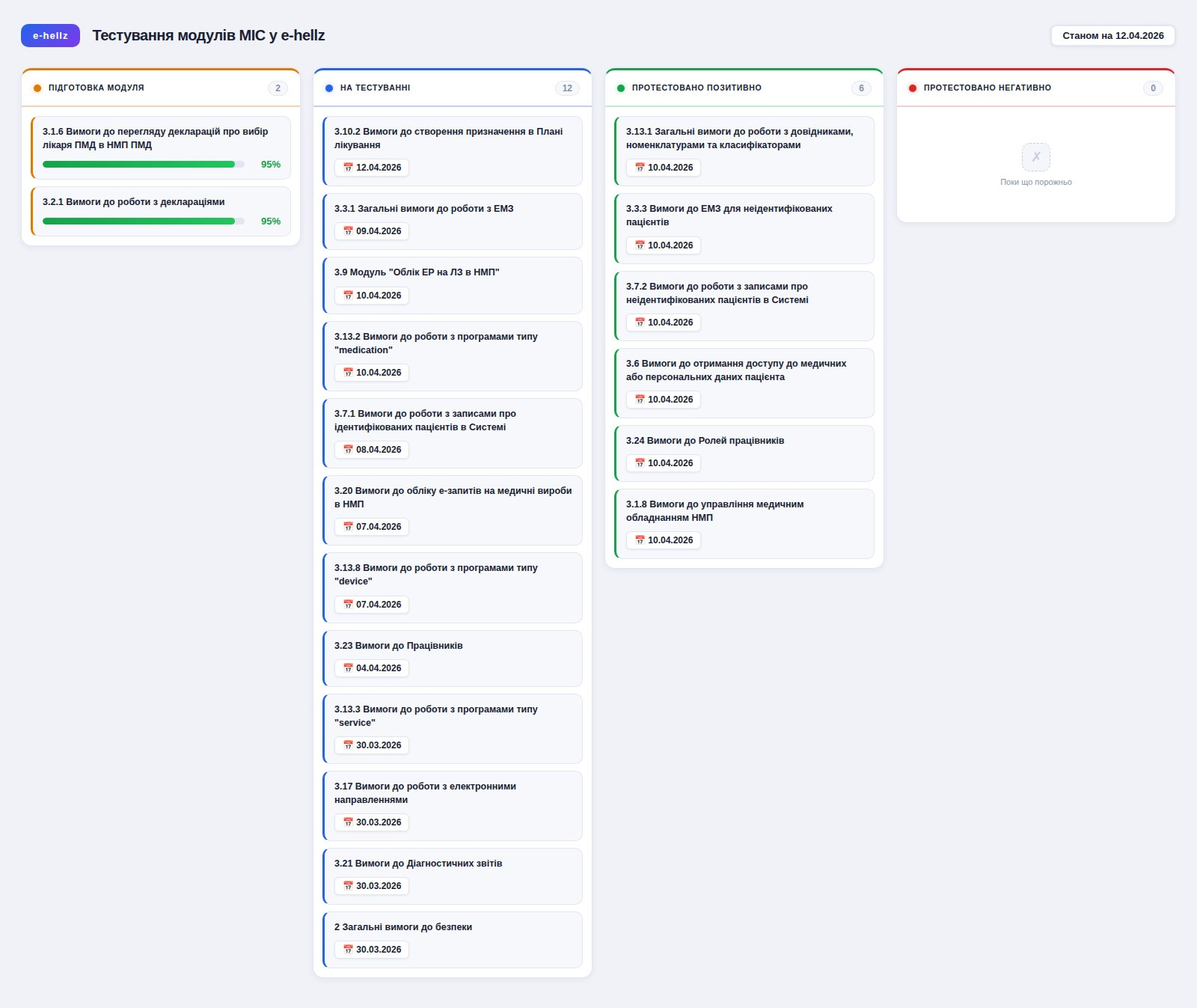This screenshot has height=1008, width=1197.
Task: Click the 30.03.2026 date on card 3.17
Action: pyautogui.click(x=378, y=822)
